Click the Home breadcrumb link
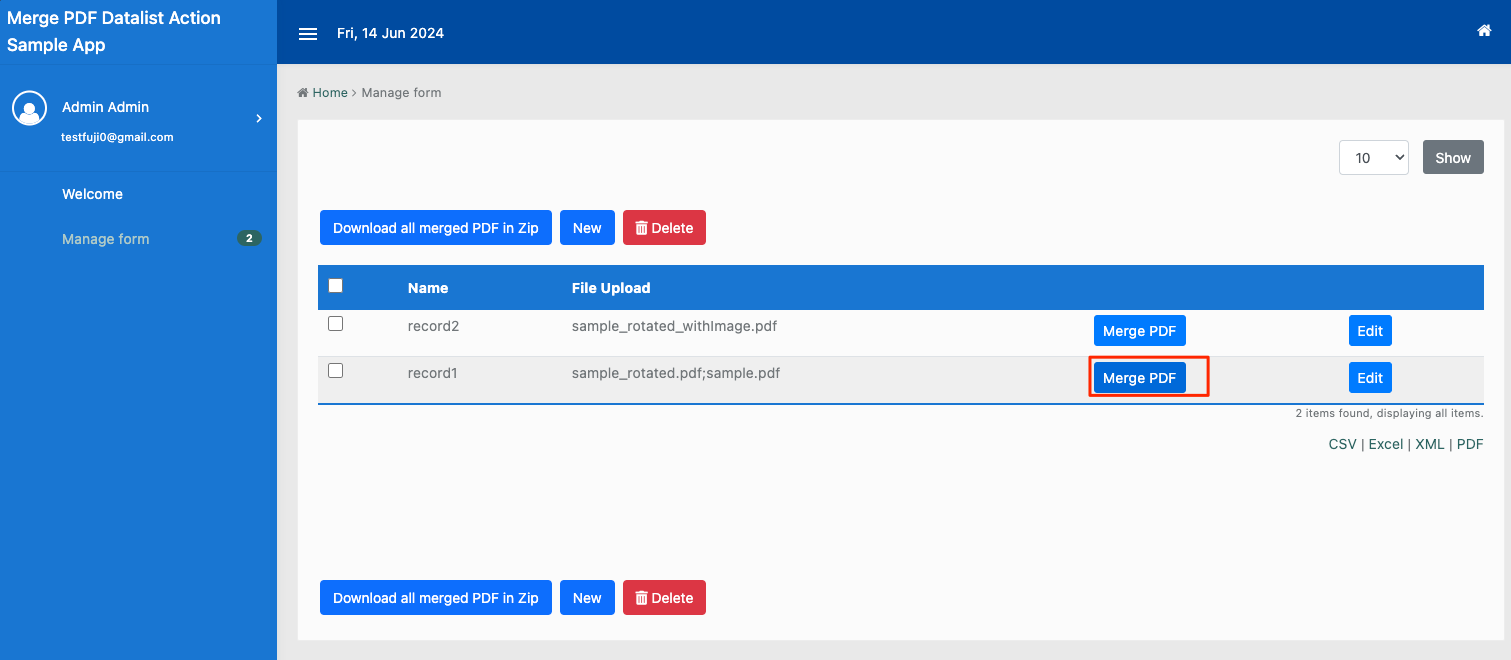 (x=329, y=93)
